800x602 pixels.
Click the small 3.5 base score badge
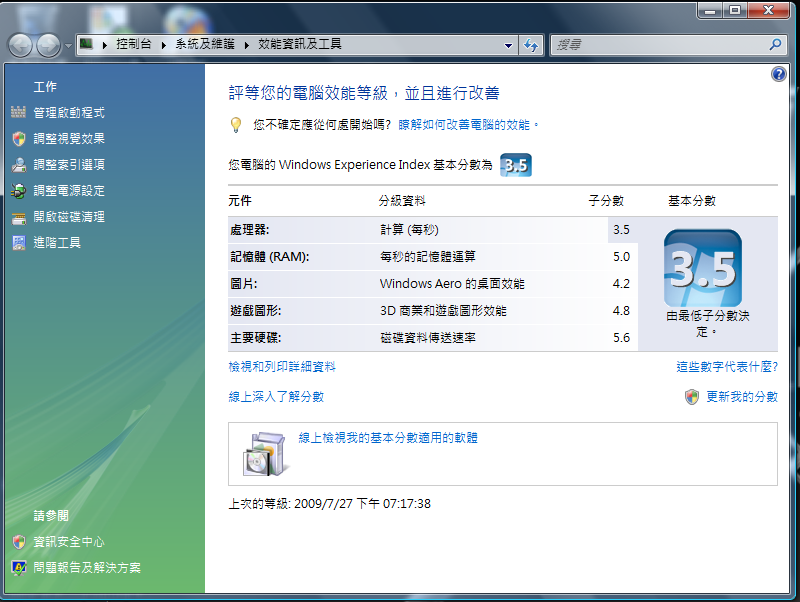(x=515, y=165)
